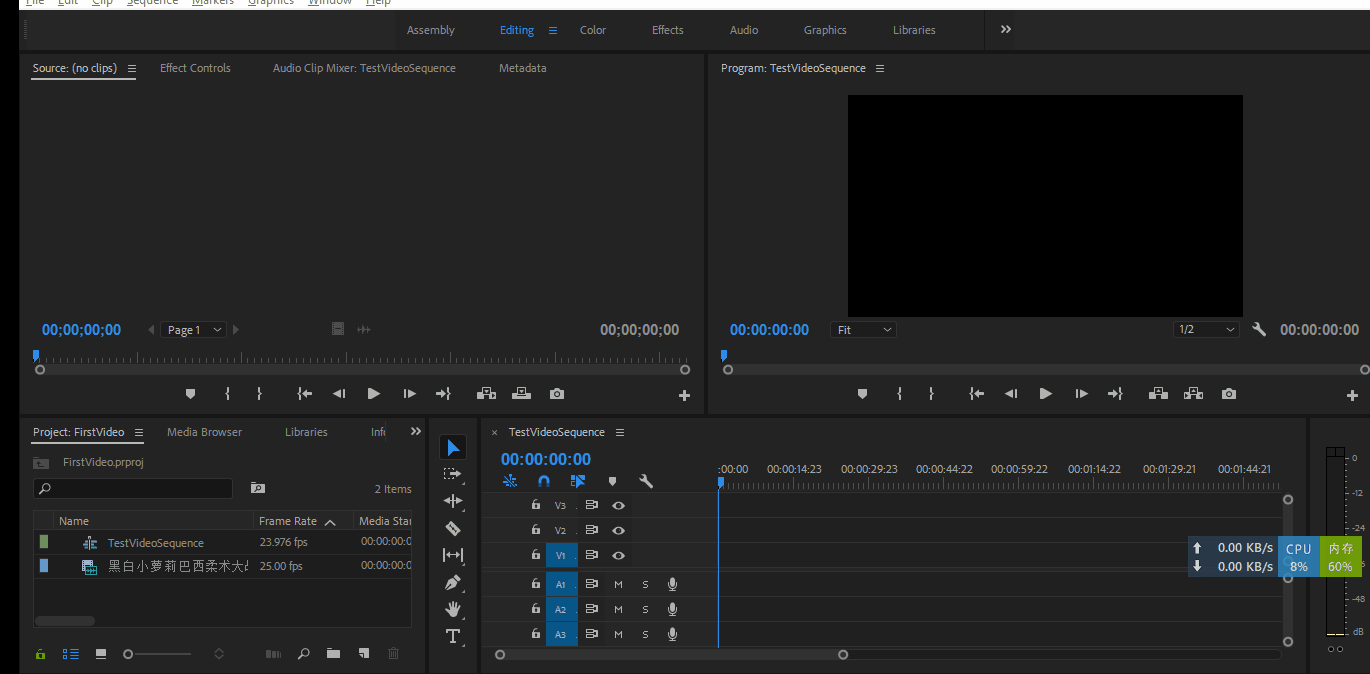
Task: Select the Slip tool
Action: click(453, 555)
